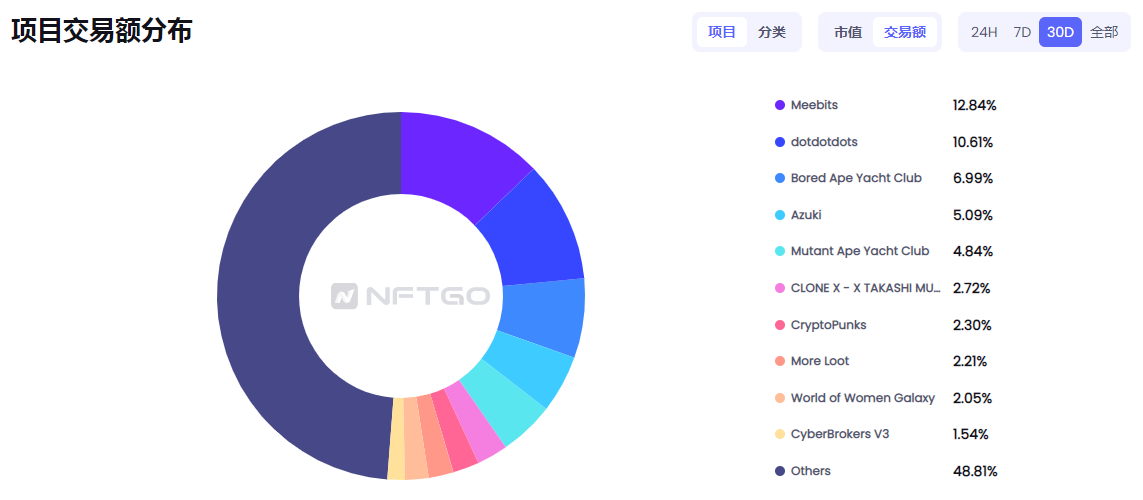Select the 市值 metric tab
Viewport: 1143px width, 500px height.
848,32
